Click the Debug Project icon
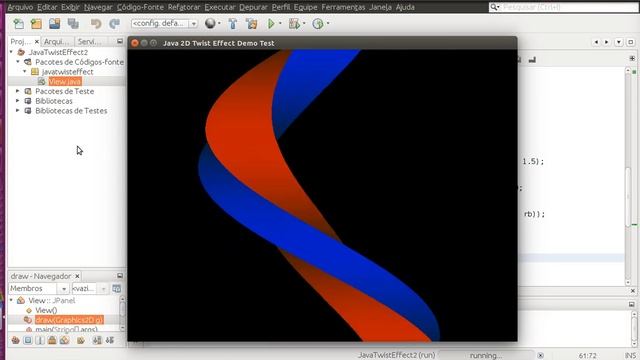This screenshot has height=360, width=640. pyautogui.click(x=294, y=24)
